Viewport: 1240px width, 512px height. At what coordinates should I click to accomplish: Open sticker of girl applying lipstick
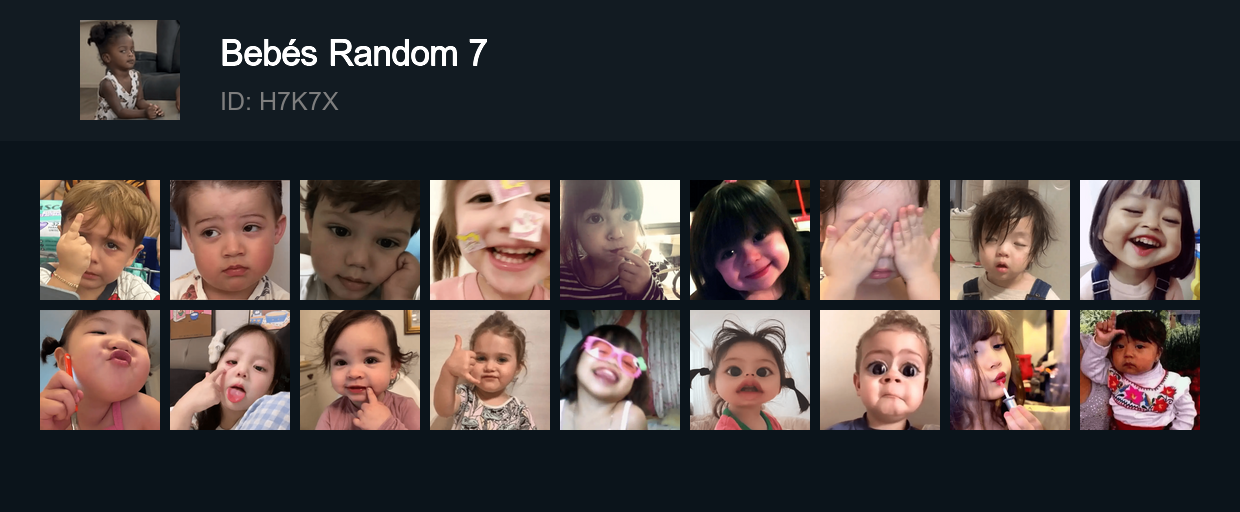(x=1010, y=370)
